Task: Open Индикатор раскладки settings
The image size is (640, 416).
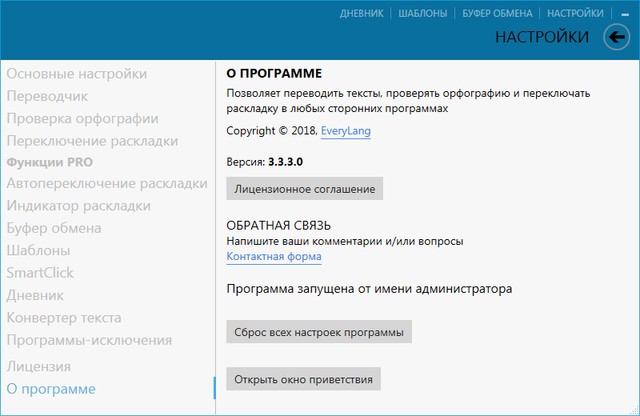Action: (x=79, y=206)
